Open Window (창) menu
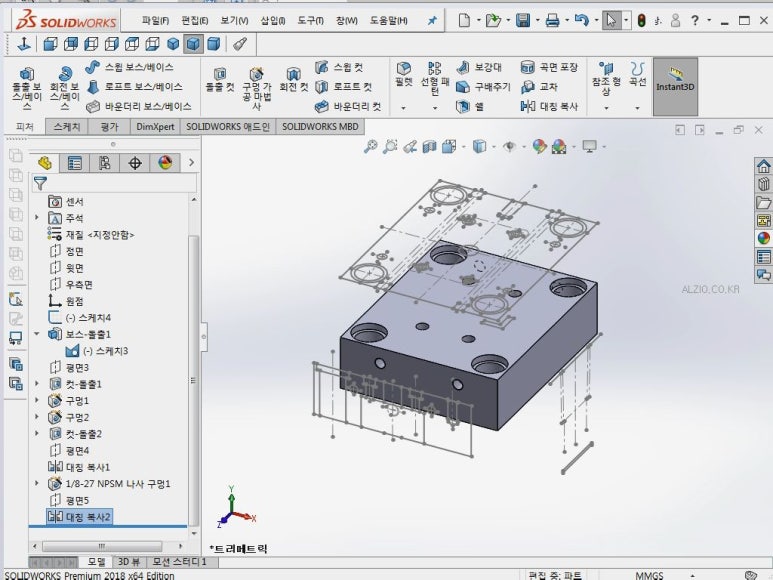Screen dimensions: 773x580 point(347,21)
